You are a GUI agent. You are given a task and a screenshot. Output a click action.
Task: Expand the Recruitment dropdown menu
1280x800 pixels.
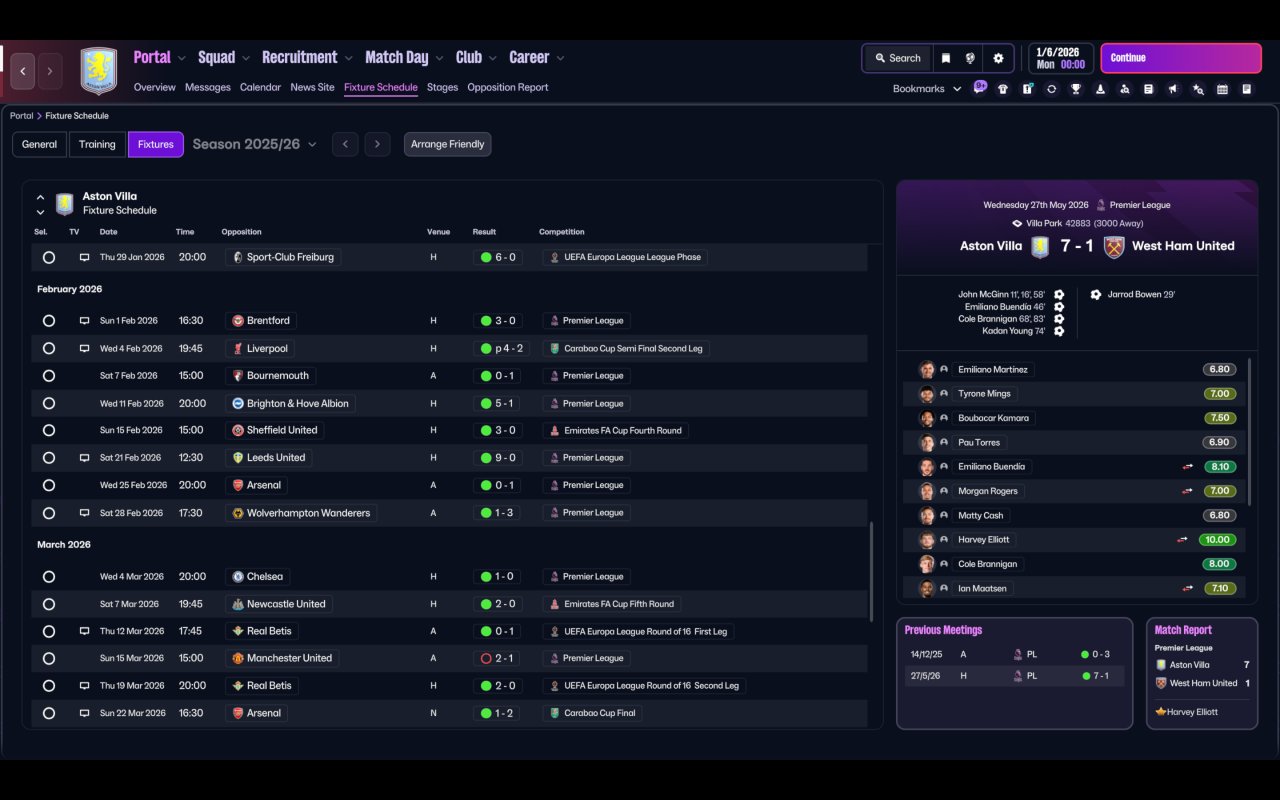pyautogui.click(x=308, y=58)
